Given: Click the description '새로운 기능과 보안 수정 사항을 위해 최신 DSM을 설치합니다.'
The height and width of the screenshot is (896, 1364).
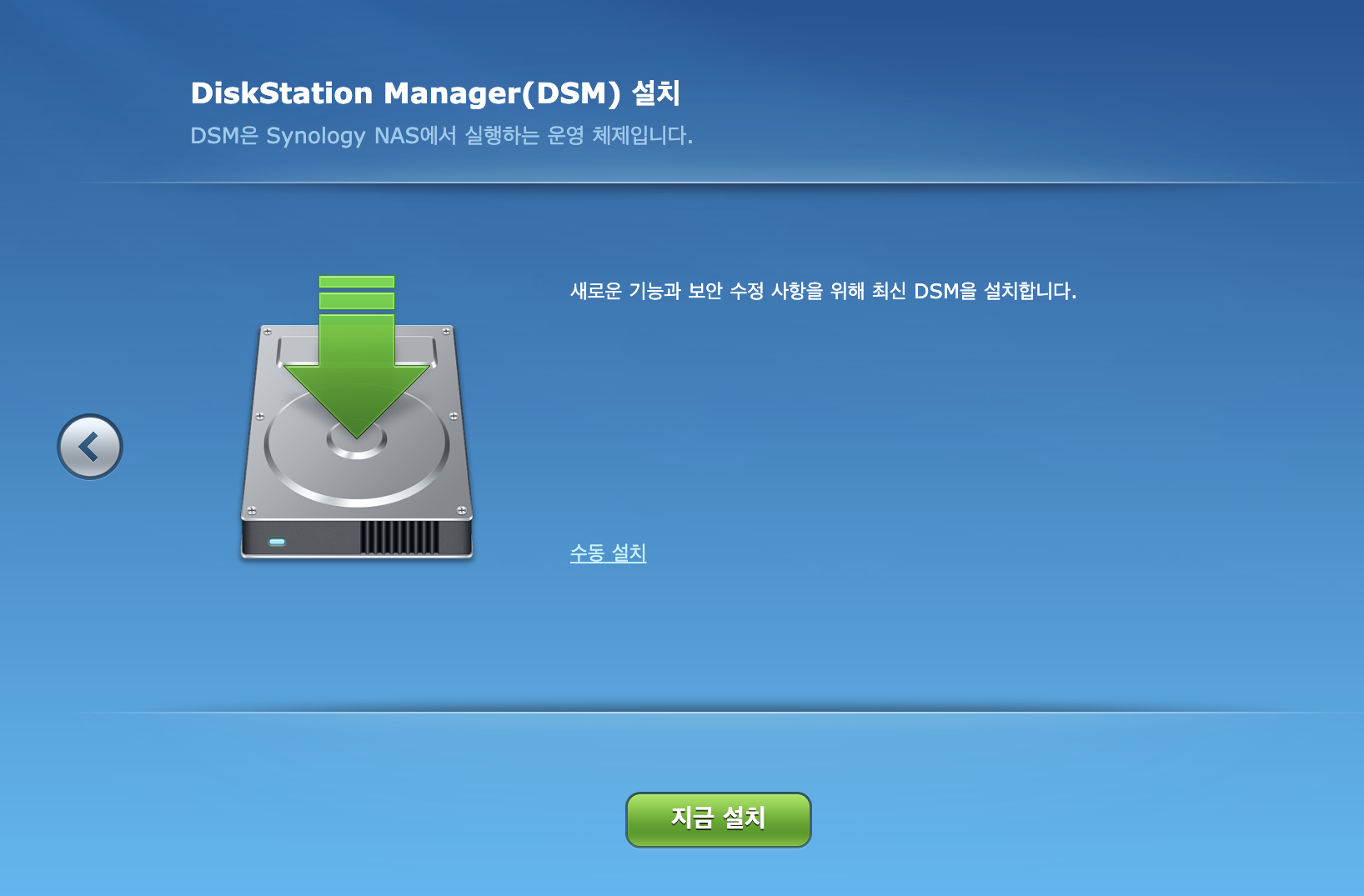Looking at the screenshot, I should (824, 291).
